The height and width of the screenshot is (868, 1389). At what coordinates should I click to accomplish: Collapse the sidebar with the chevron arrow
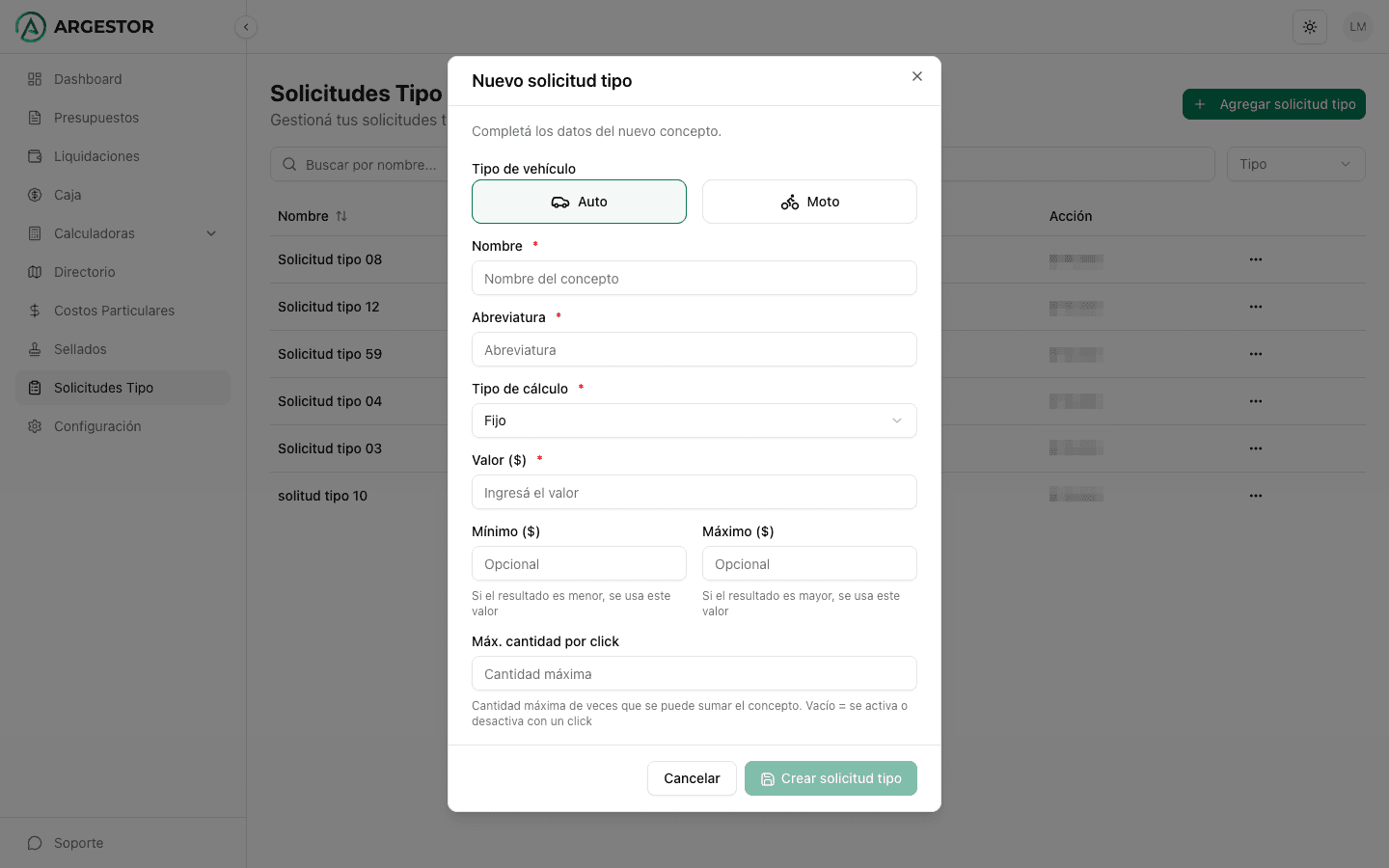[x=246, y=27]
